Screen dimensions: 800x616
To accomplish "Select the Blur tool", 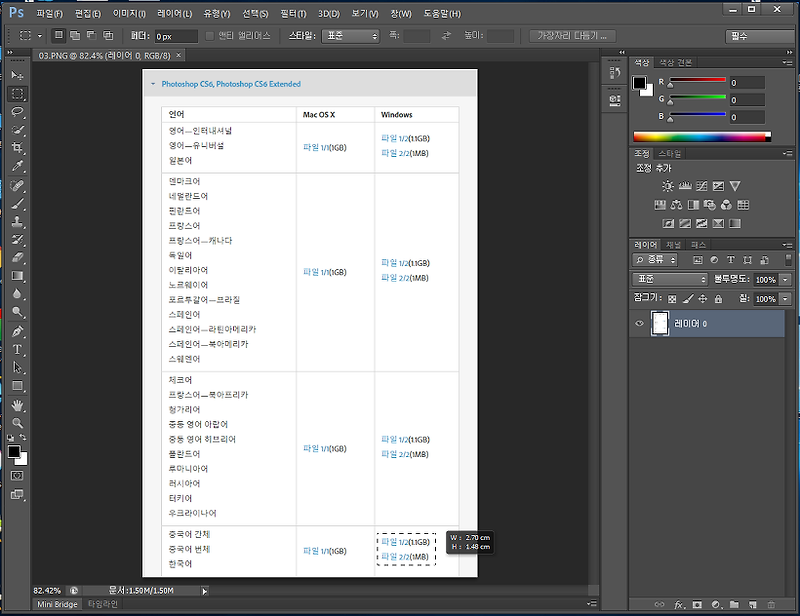I will tap(17, 294).
